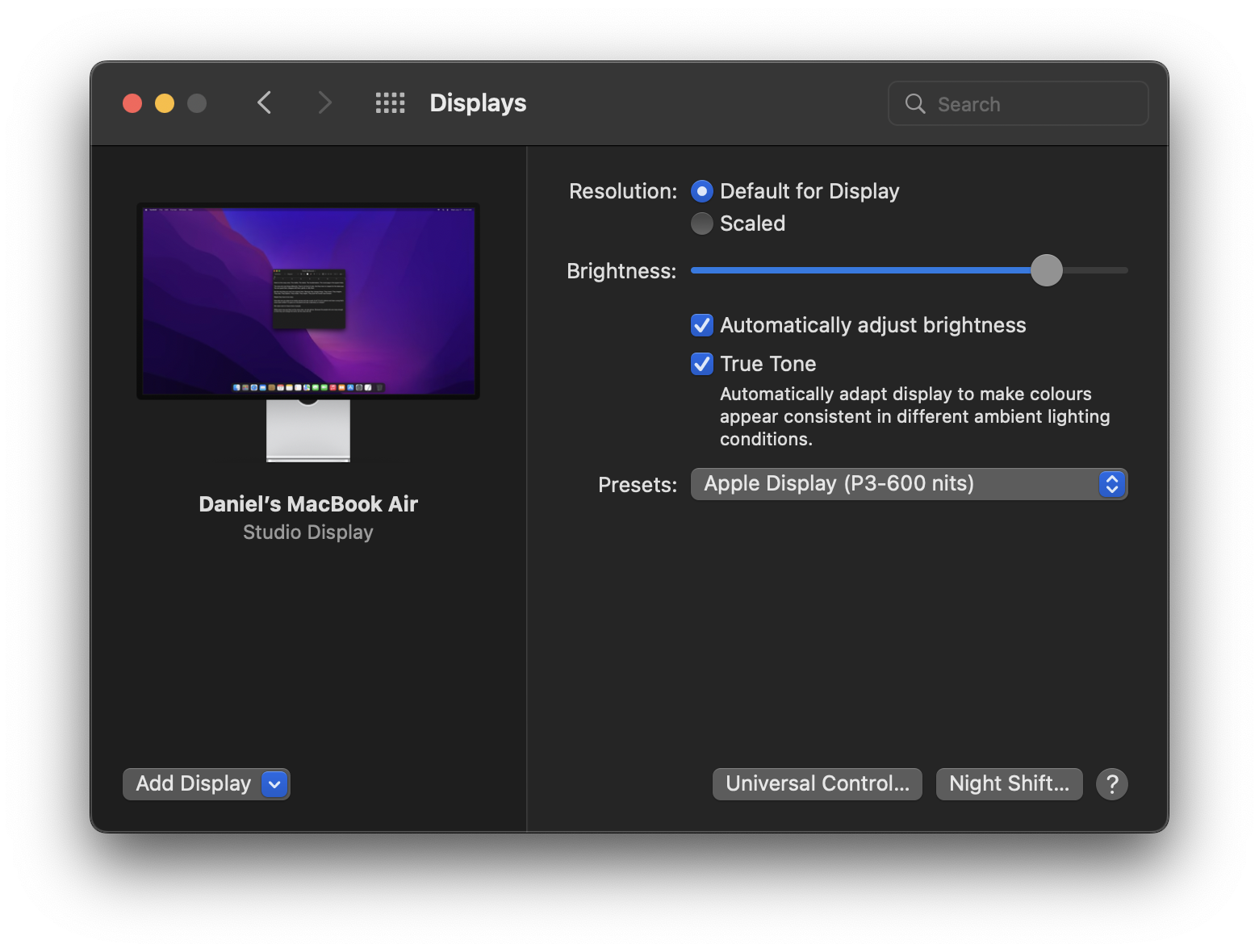
Task: Open help with the question mark button
Action: tap(1112, 783)
